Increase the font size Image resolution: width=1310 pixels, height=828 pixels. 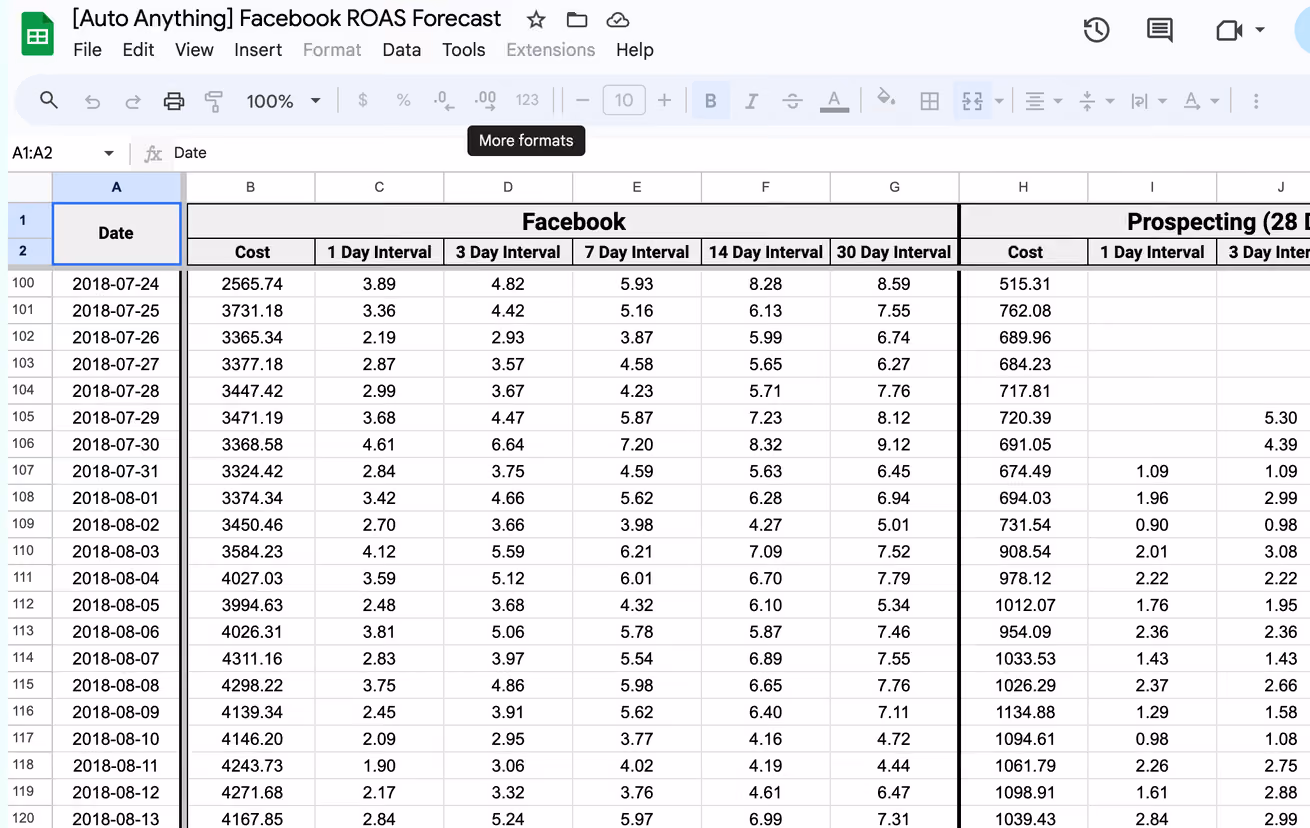(x=664, y=100)
